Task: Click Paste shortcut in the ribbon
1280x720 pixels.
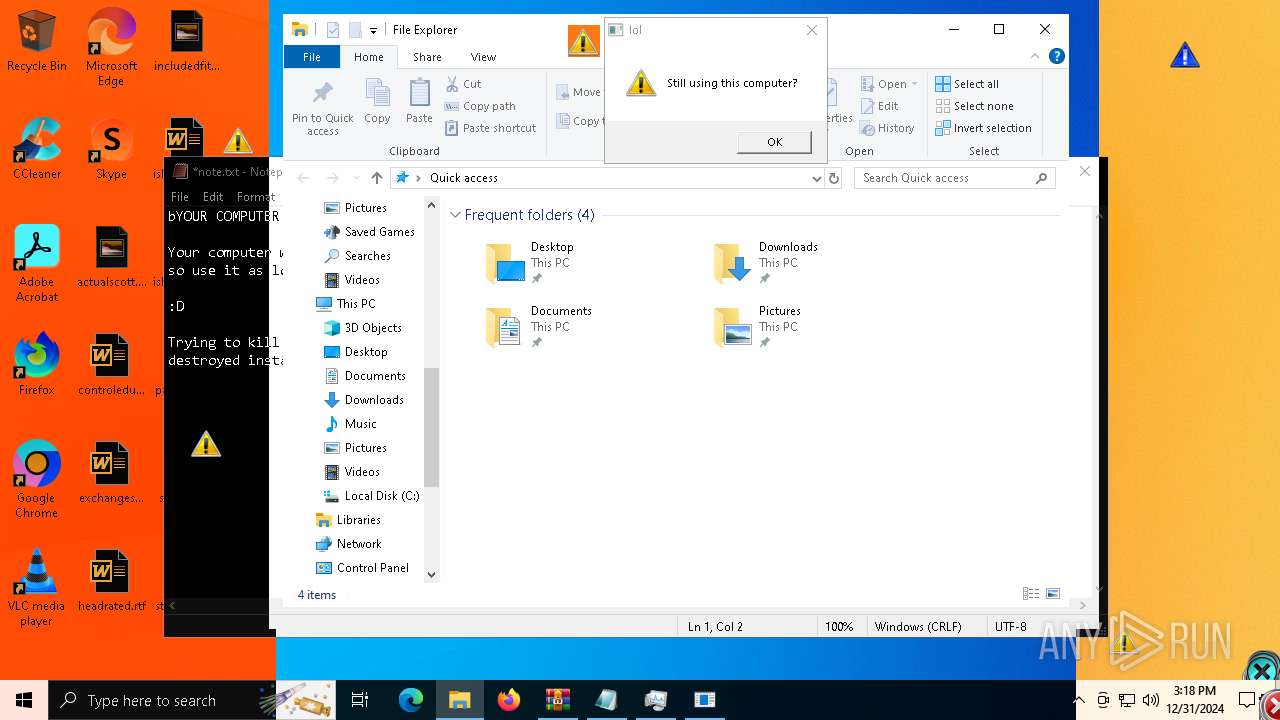Action: click(x=491, y=128)
